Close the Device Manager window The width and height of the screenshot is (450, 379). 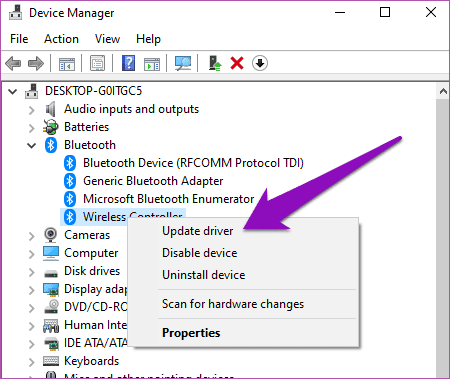431,13
